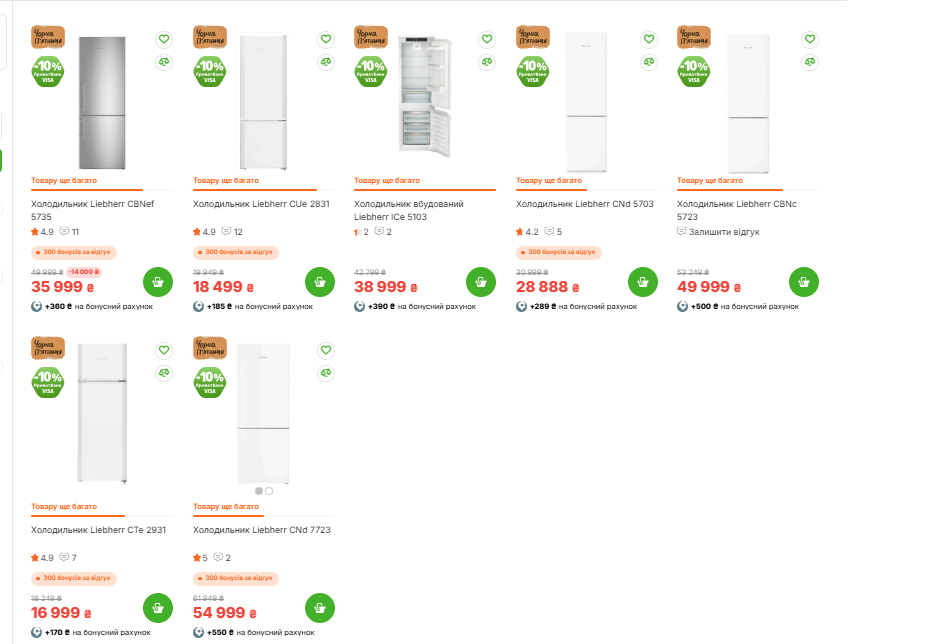The width and height of the screenshot is (926, 644).
Task: Select first image dot for CNd 7723
Action: pyautogui.click(x=259, y=491)
